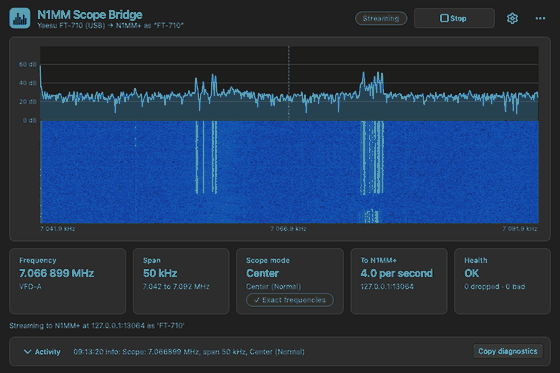Click the 0 dropped · 0 bad text
560x373 pixels.
point(494,287)
